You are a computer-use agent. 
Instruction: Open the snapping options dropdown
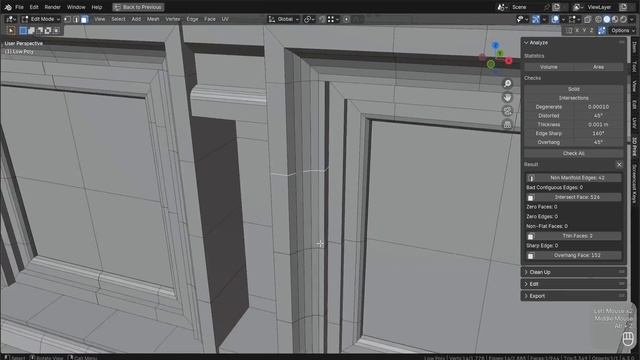(333, 19)
